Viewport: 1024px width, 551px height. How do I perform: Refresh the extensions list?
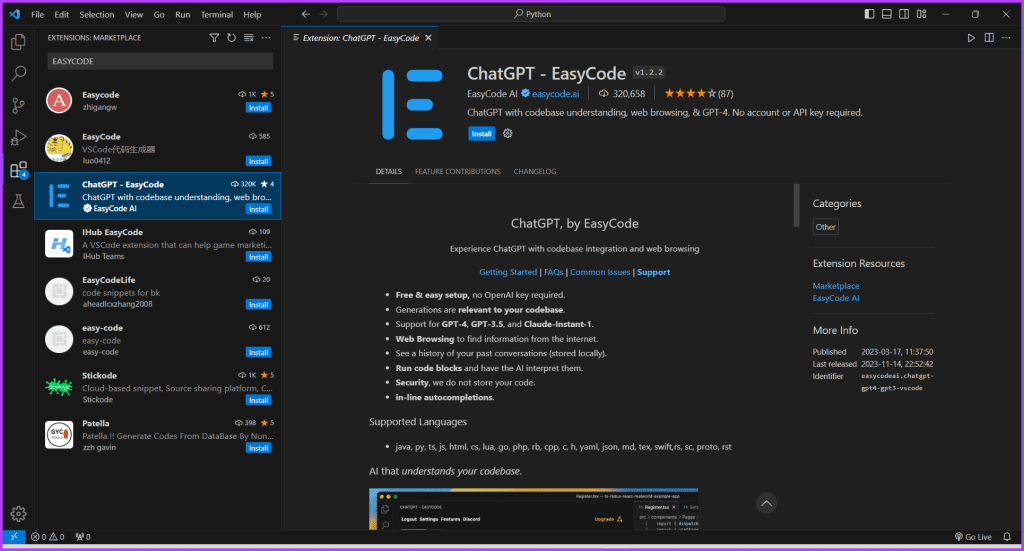click(x=231, y=38)
